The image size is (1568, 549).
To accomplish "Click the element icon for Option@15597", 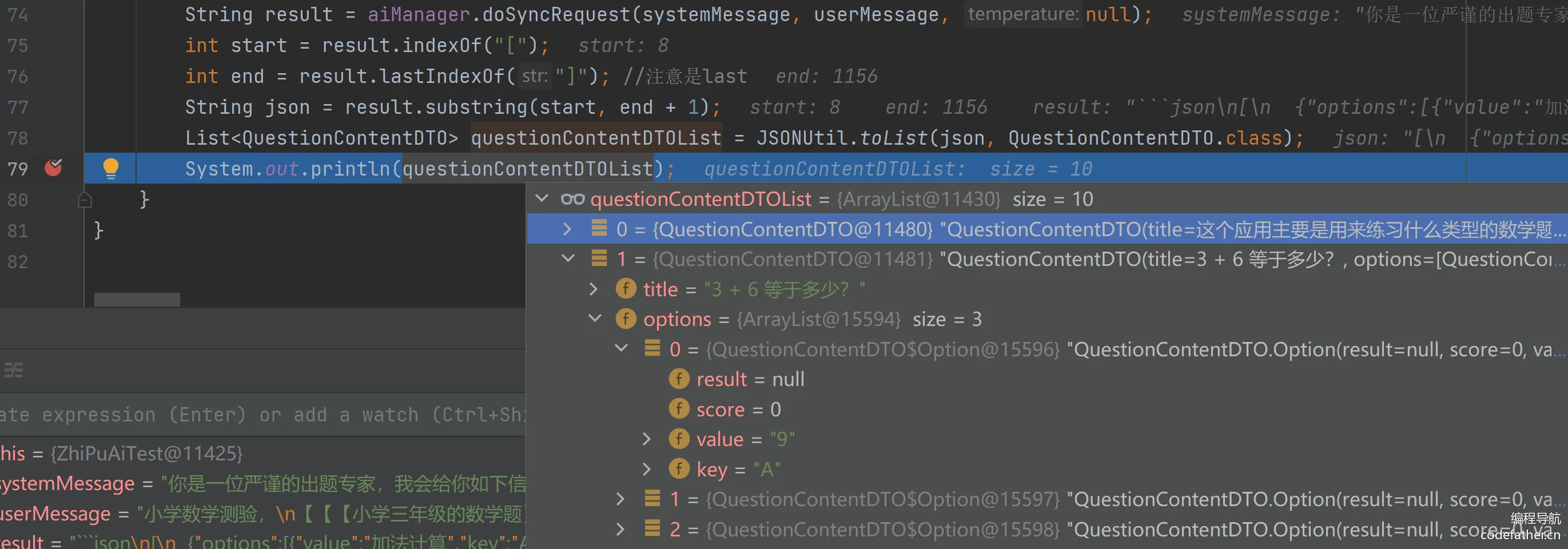I will (652, 499).
